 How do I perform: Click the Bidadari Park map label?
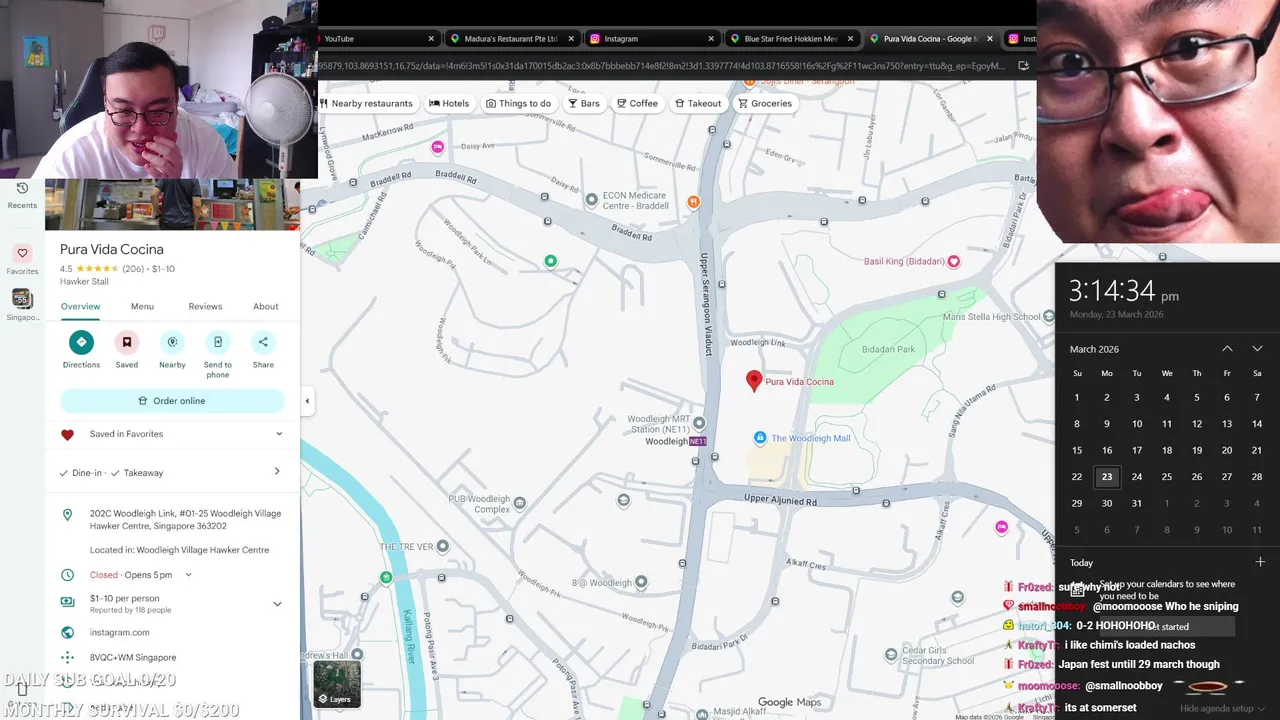(889, 350)
